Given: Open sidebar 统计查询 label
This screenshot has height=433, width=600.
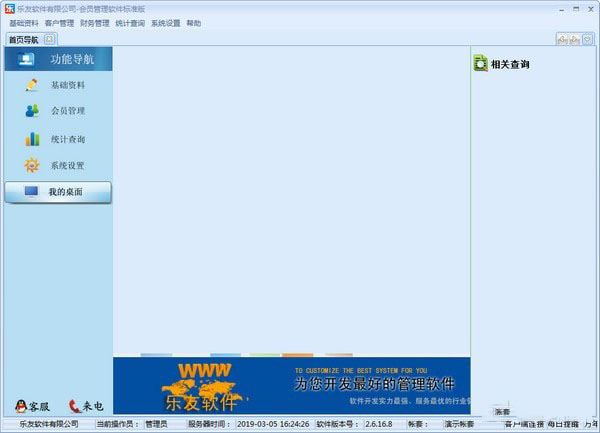Looking at the screenshot, I should 68,139.
